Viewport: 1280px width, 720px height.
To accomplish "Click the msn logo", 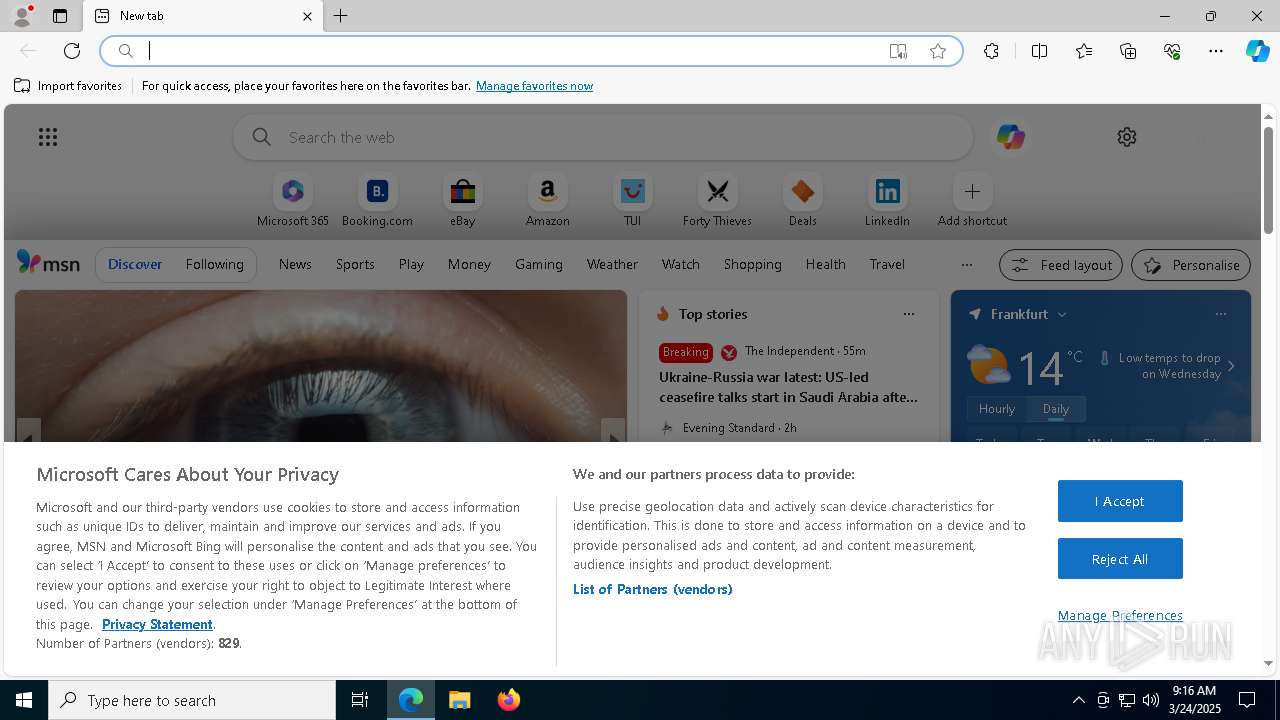I will point(48,263).
